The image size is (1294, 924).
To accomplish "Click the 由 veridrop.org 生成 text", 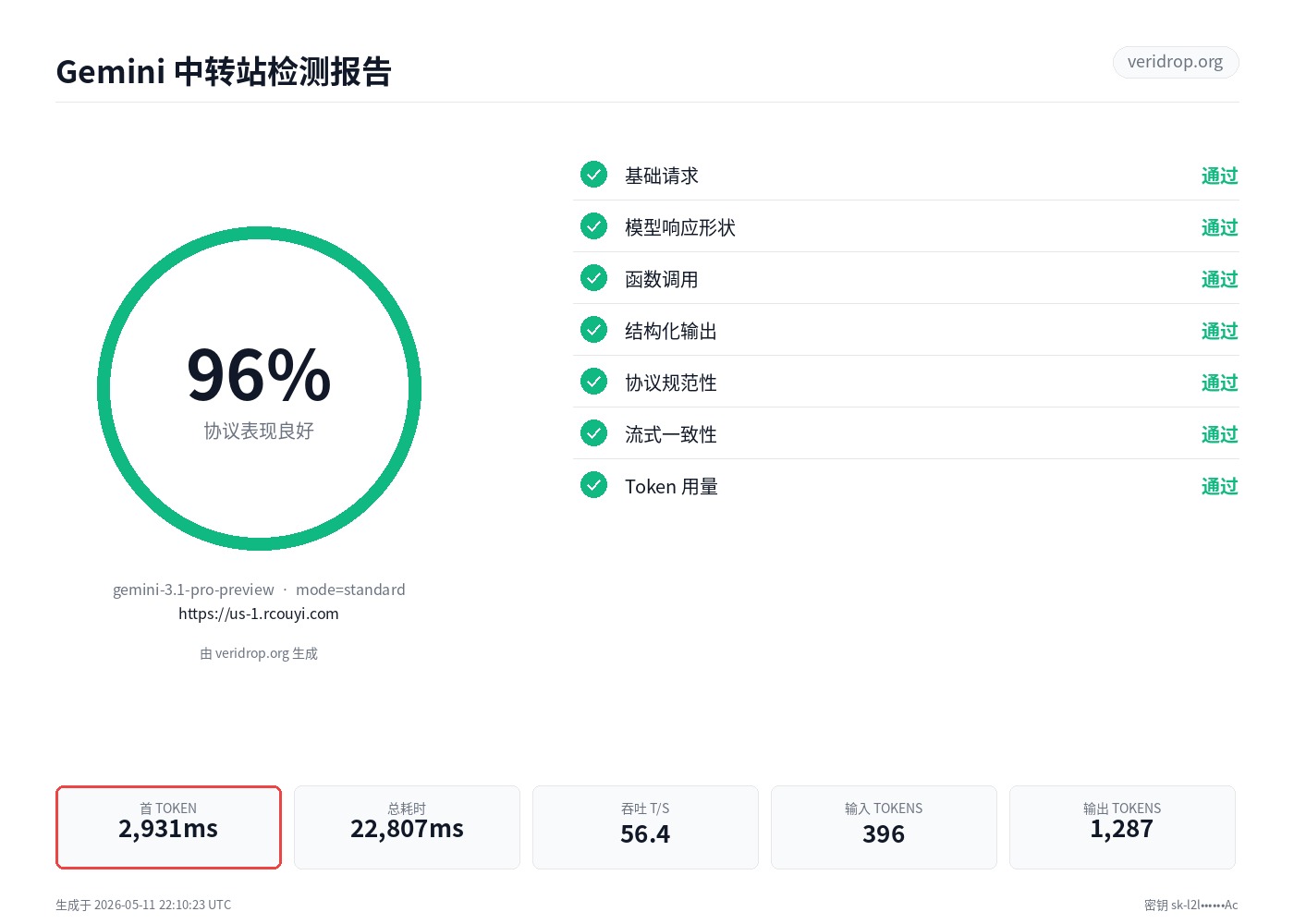I will click(x=259, y=653).
